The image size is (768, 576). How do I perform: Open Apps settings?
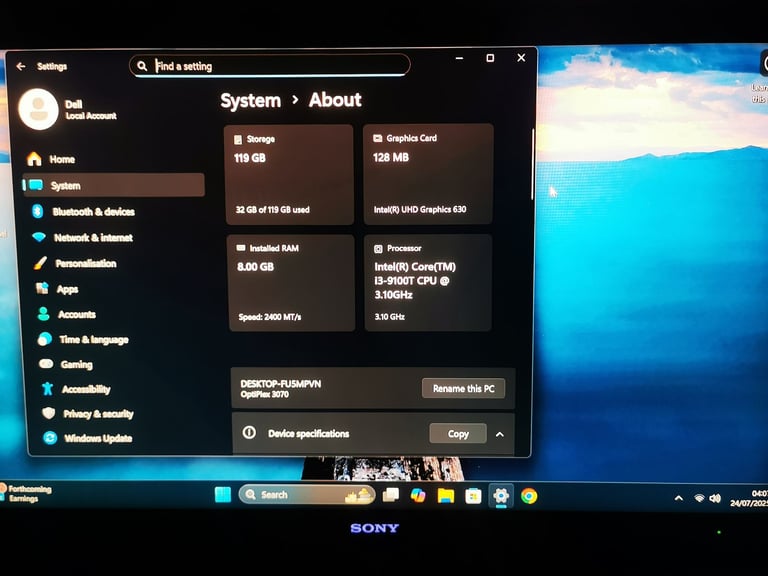pyautogui.click(x=120, y=289)
